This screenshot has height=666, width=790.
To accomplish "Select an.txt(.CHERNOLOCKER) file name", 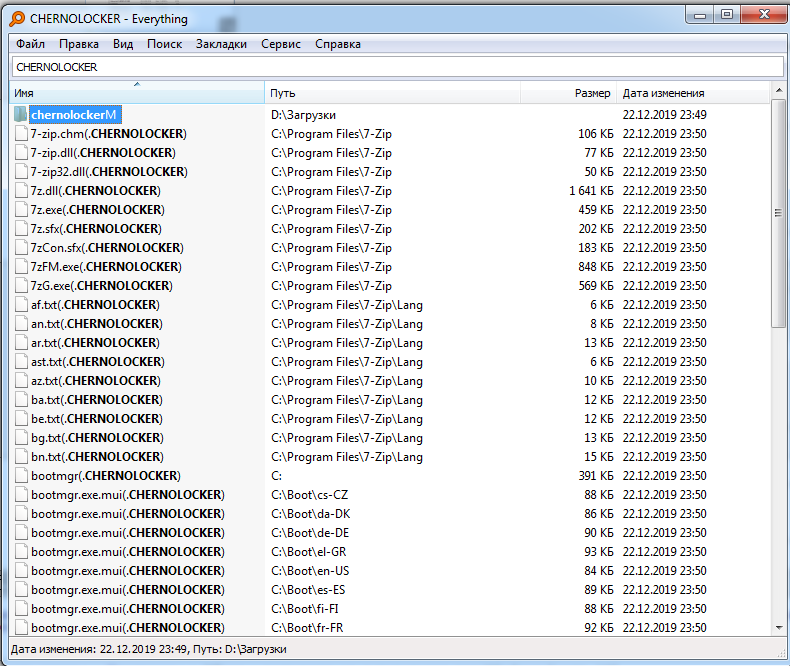I will coord(96,323).
